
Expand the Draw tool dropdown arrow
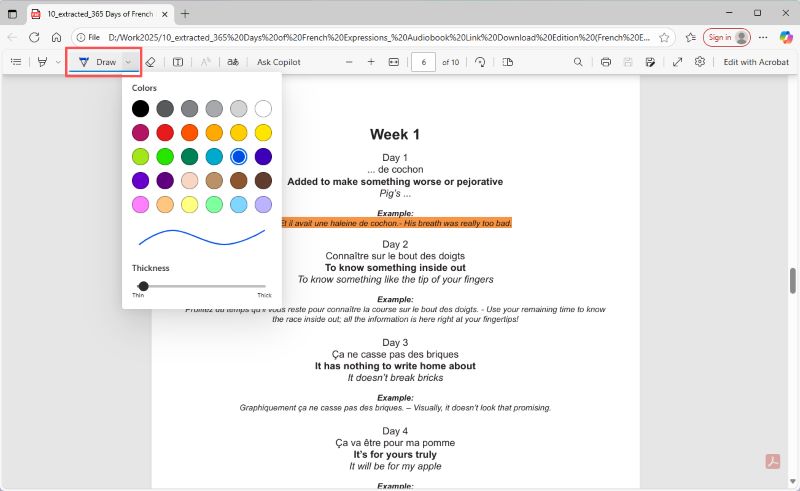click(128, 62)
